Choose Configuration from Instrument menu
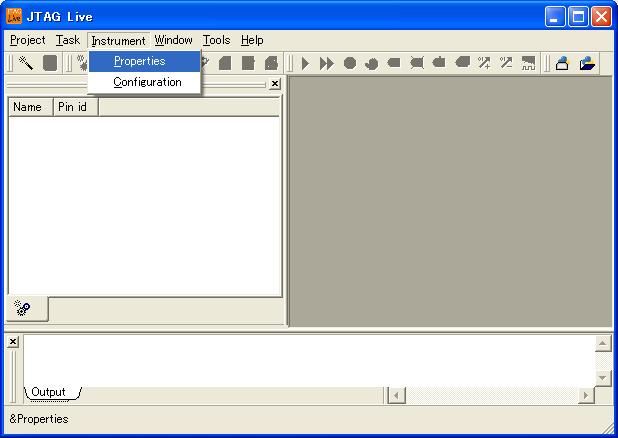Screen dimensions: 618x438 (x=145, y=82)
